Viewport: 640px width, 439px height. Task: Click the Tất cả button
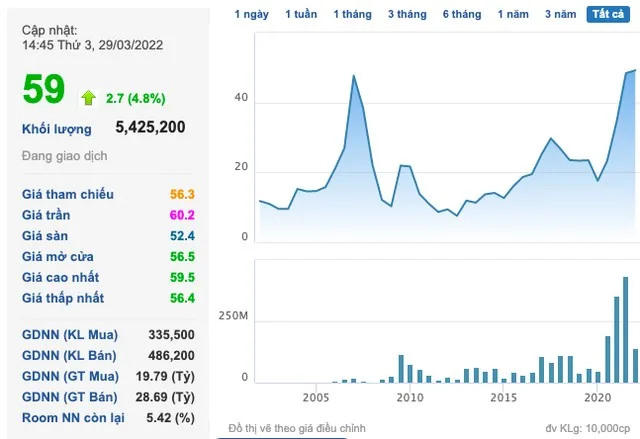pos(608,15)
